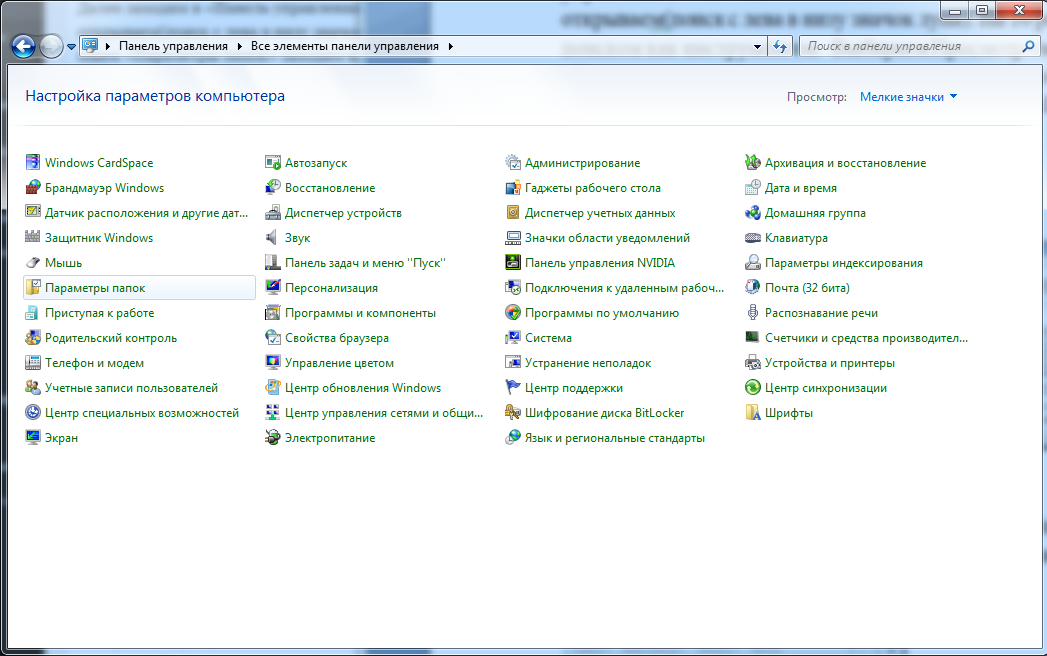Open the Мелкие значки view dropdown
Image resolution: width=1047 pixels, height=656 pixels.
(x=908, y=97)
